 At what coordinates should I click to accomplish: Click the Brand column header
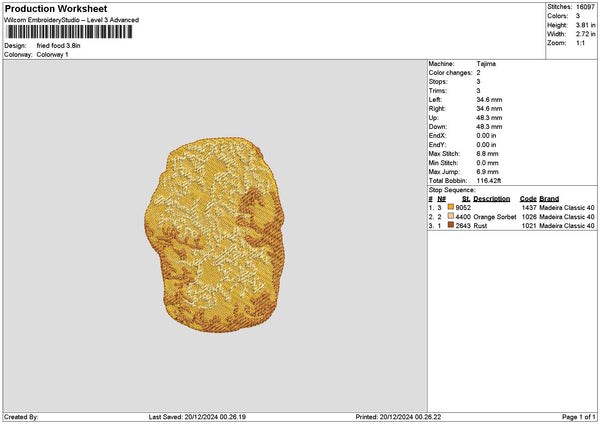point(549,199)
